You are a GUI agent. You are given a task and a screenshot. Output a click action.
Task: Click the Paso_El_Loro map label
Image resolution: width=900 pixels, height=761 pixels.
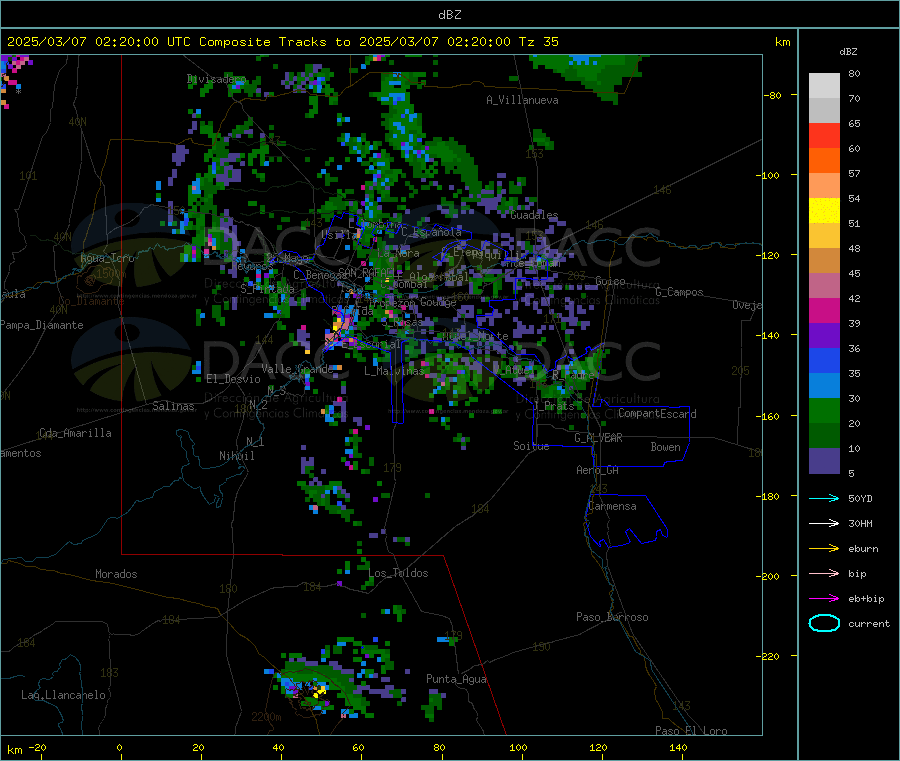[691, 731]
